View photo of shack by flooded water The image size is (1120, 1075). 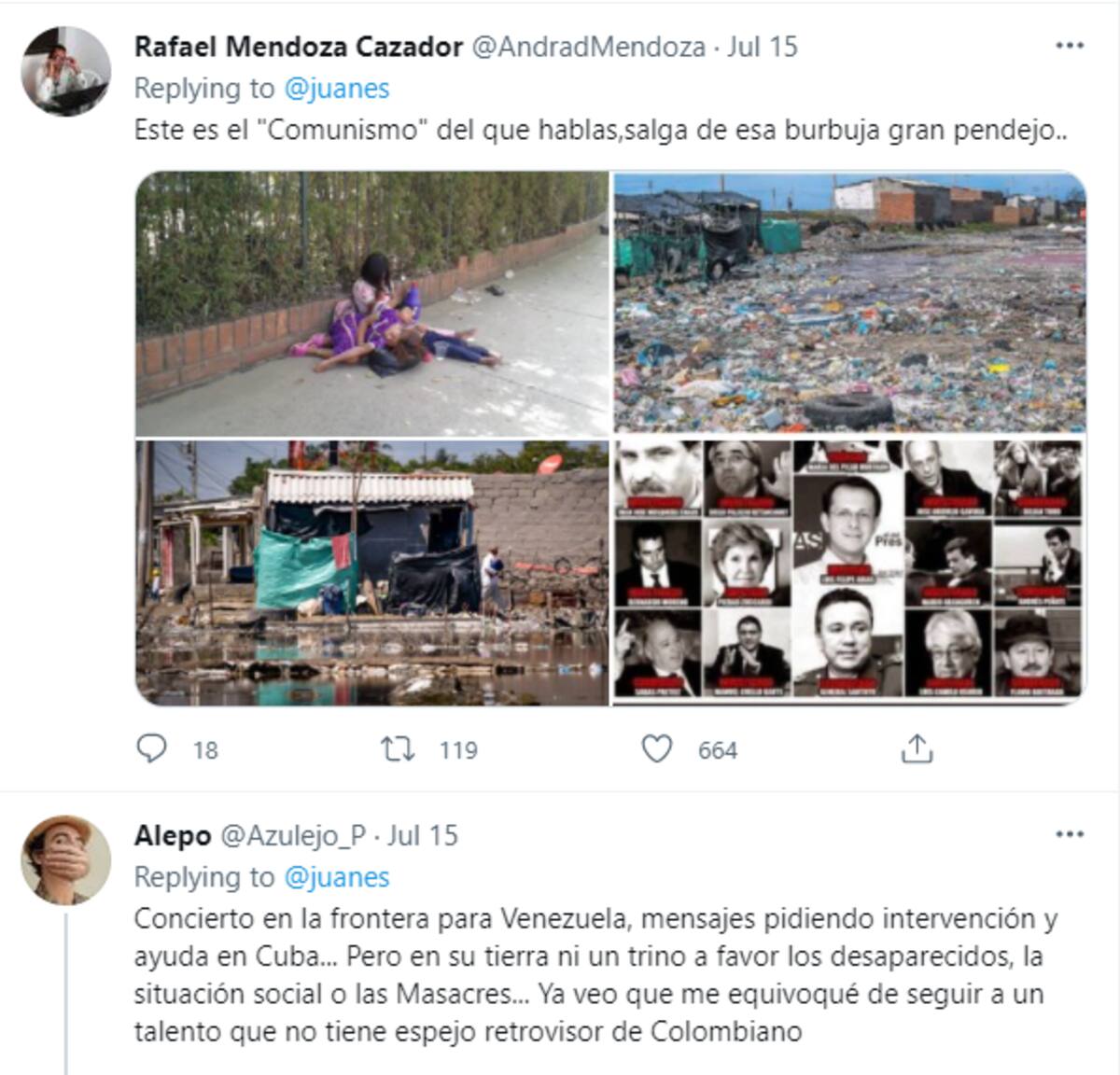click(372, 573)
